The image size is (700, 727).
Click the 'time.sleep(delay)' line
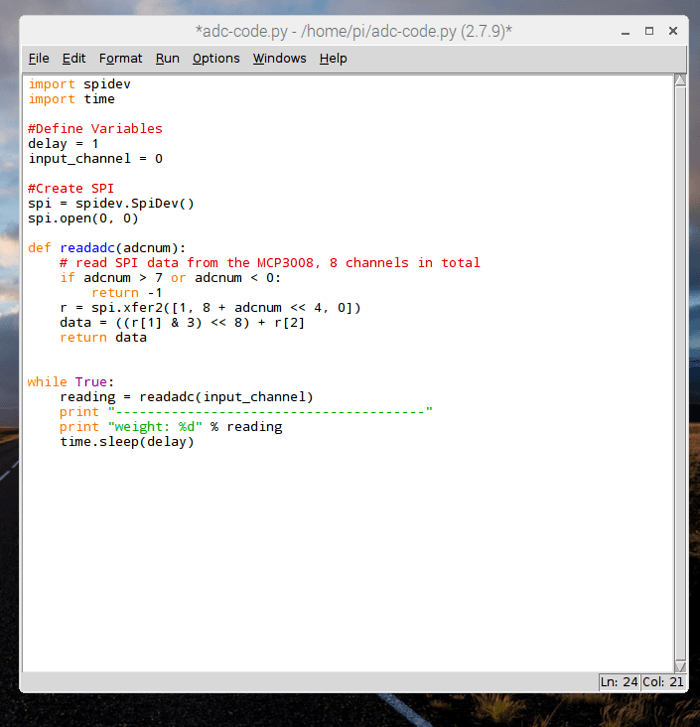coord(127,441)
